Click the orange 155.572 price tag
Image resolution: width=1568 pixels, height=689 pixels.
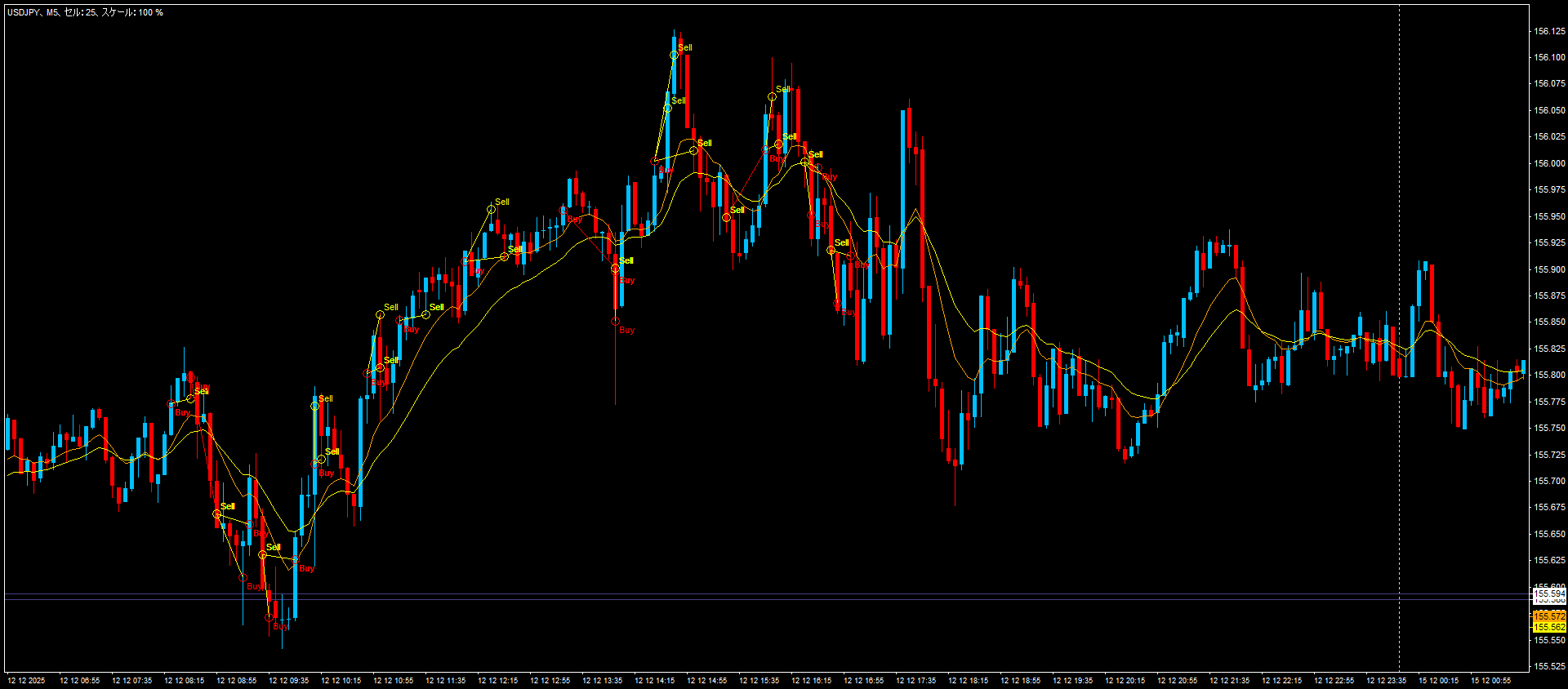[1549, 616]
